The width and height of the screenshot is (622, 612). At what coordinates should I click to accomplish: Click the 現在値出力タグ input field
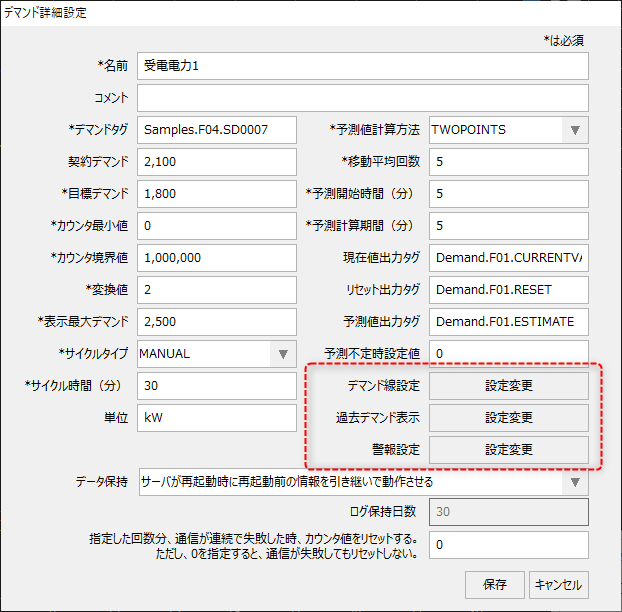coord(509,257)
